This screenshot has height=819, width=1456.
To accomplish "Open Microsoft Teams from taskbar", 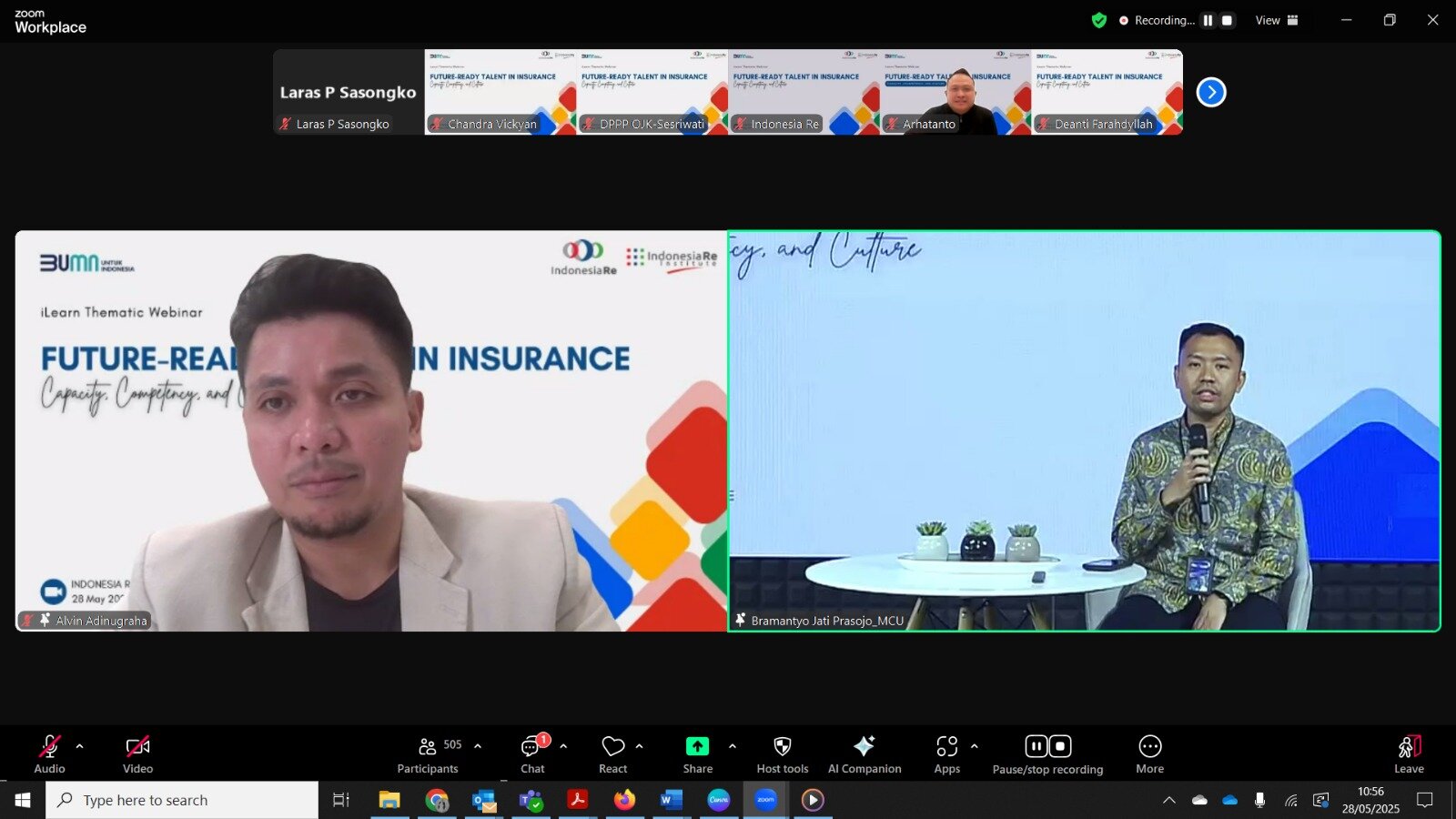I will (531, 800).
